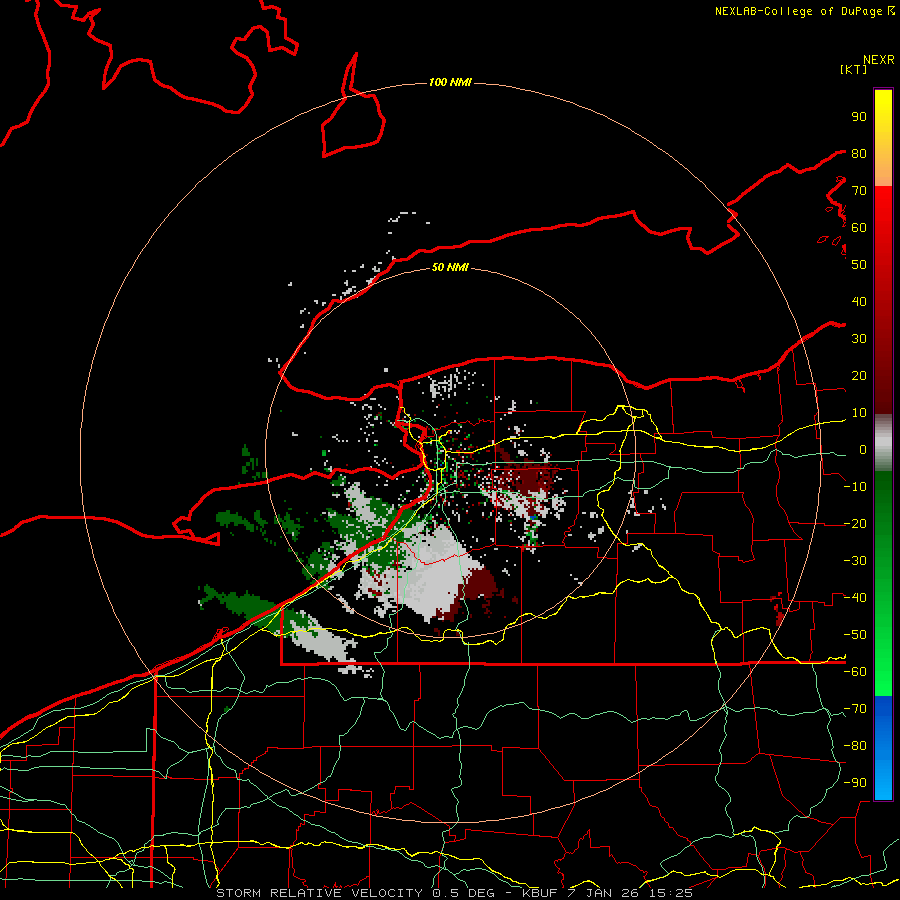Click the '-90' scale label on the color bar
900x900 pixels.
[x=855, y=783]
